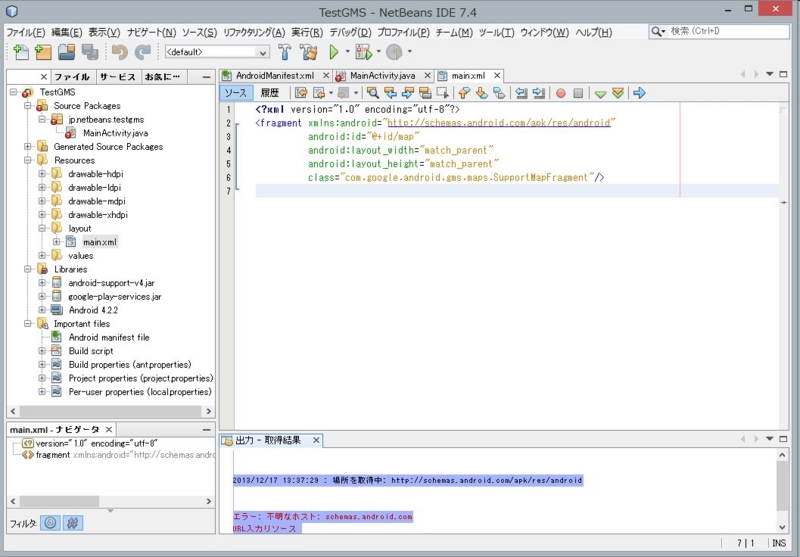Open the <default> configuration combo box
The height and width of the screenshot is (557, 800).
tap(217, 52)
